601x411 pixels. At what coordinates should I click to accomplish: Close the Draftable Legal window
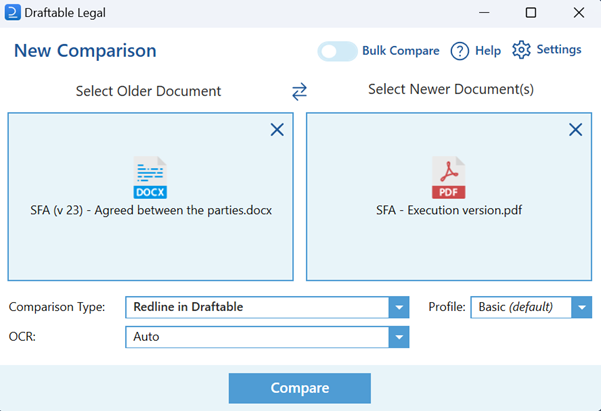579,13
